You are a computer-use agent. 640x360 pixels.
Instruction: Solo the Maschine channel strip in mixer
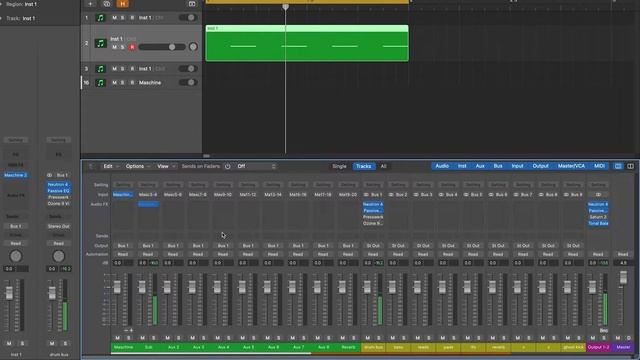[x=129, y=338]
